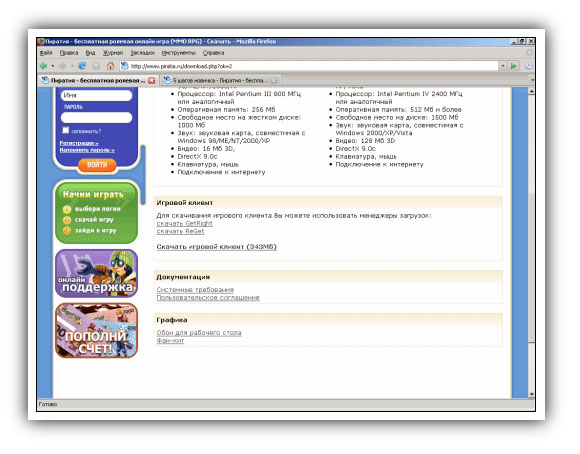
Task: Click the bullet icon beside 'зайди в игру'
Action: coord(67,231)
